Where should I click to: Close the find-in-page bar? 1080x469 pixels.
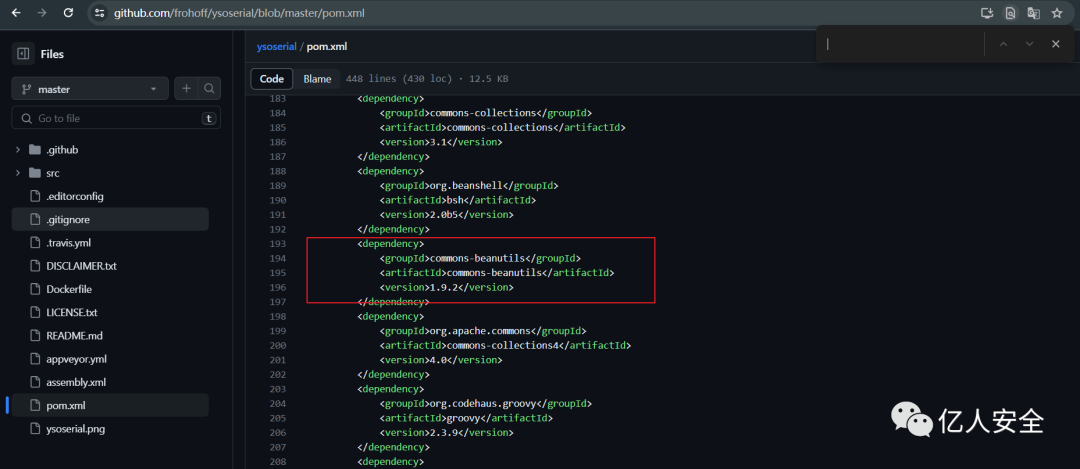(1055, 44)
